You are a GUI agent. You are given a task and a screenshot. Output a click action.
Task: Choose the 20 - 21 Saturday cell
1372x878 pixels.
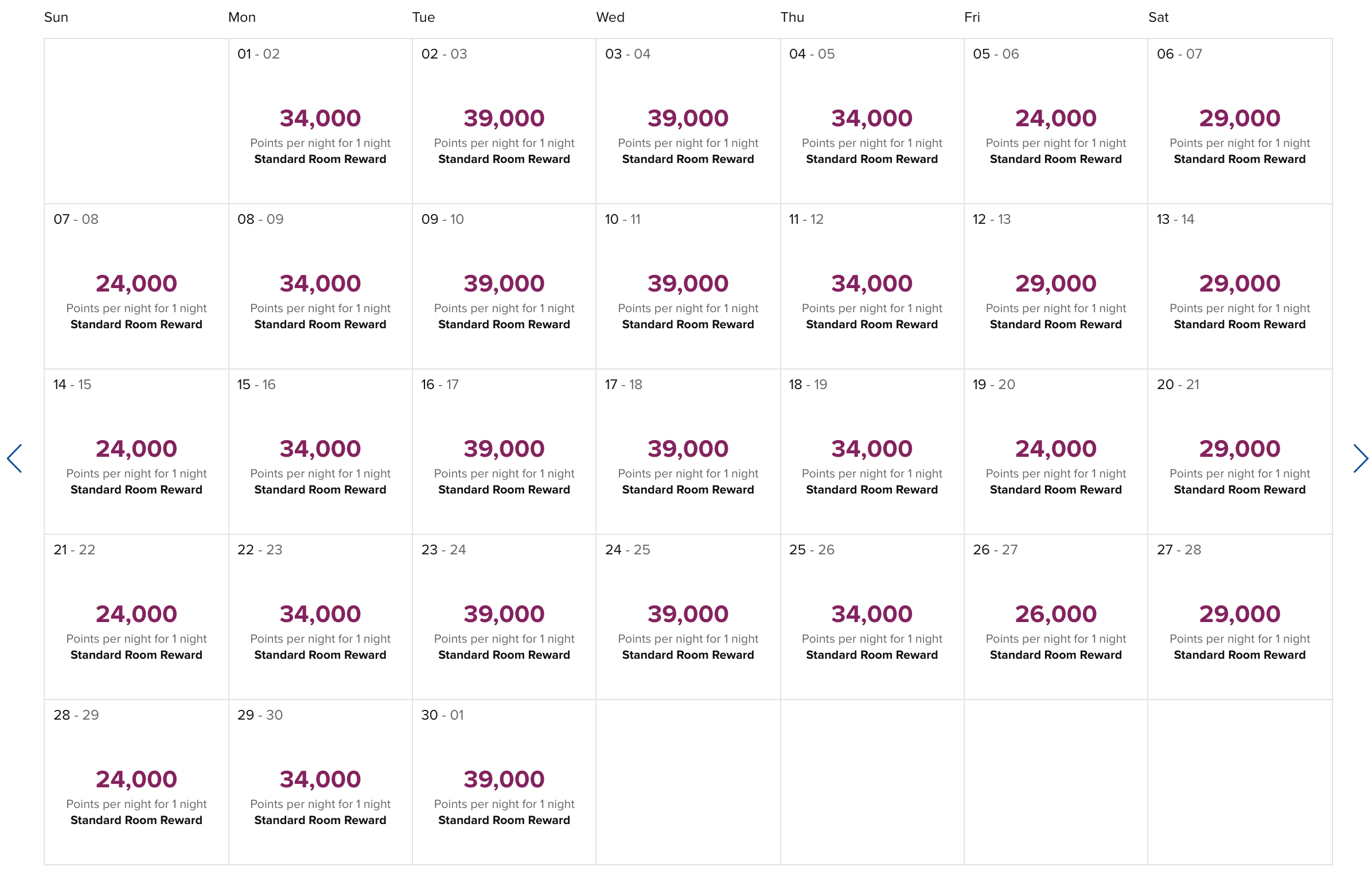point(1240,452)
